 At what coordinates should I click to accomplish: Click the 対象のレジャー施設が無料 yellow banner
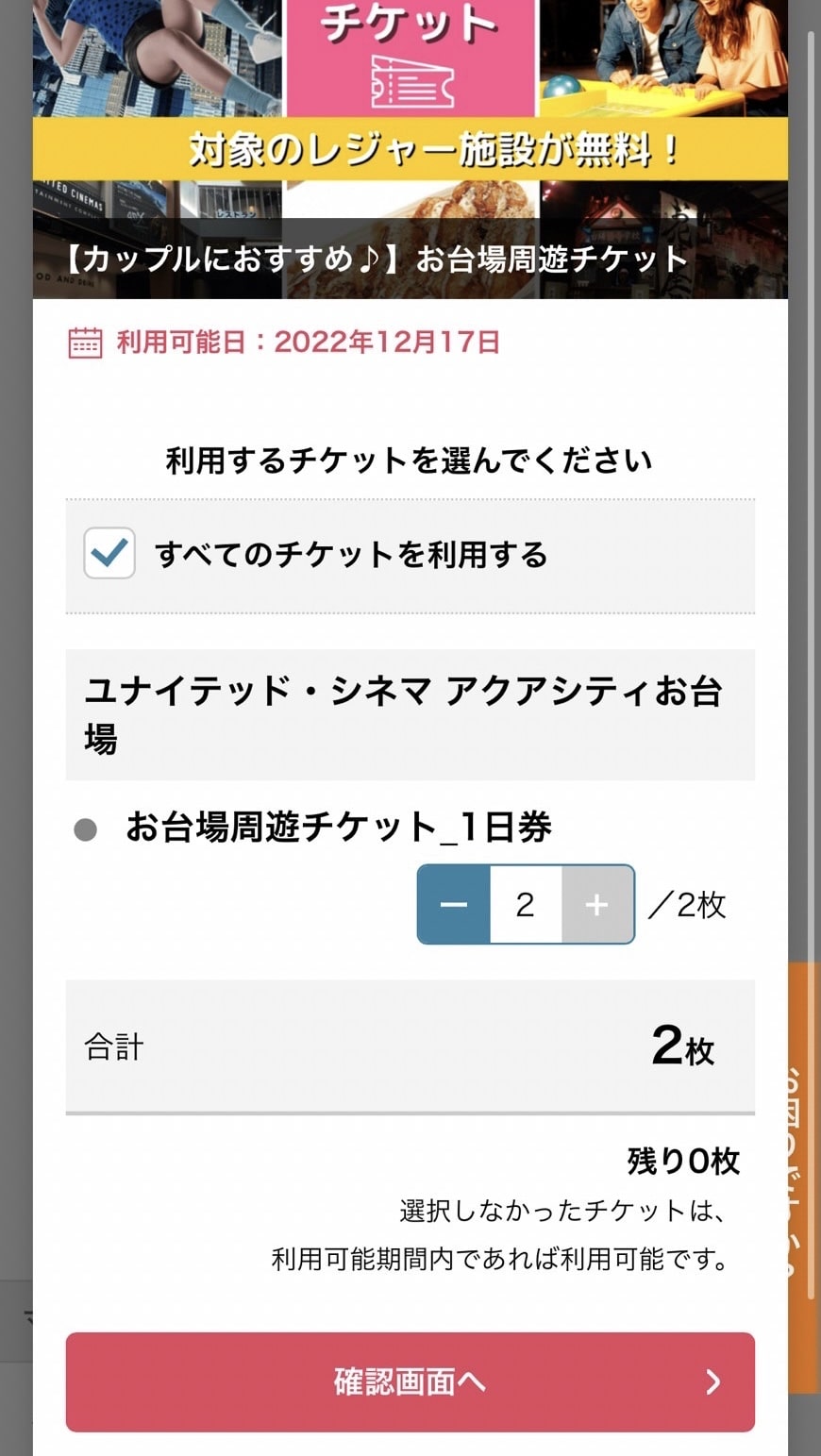[410, 149]
